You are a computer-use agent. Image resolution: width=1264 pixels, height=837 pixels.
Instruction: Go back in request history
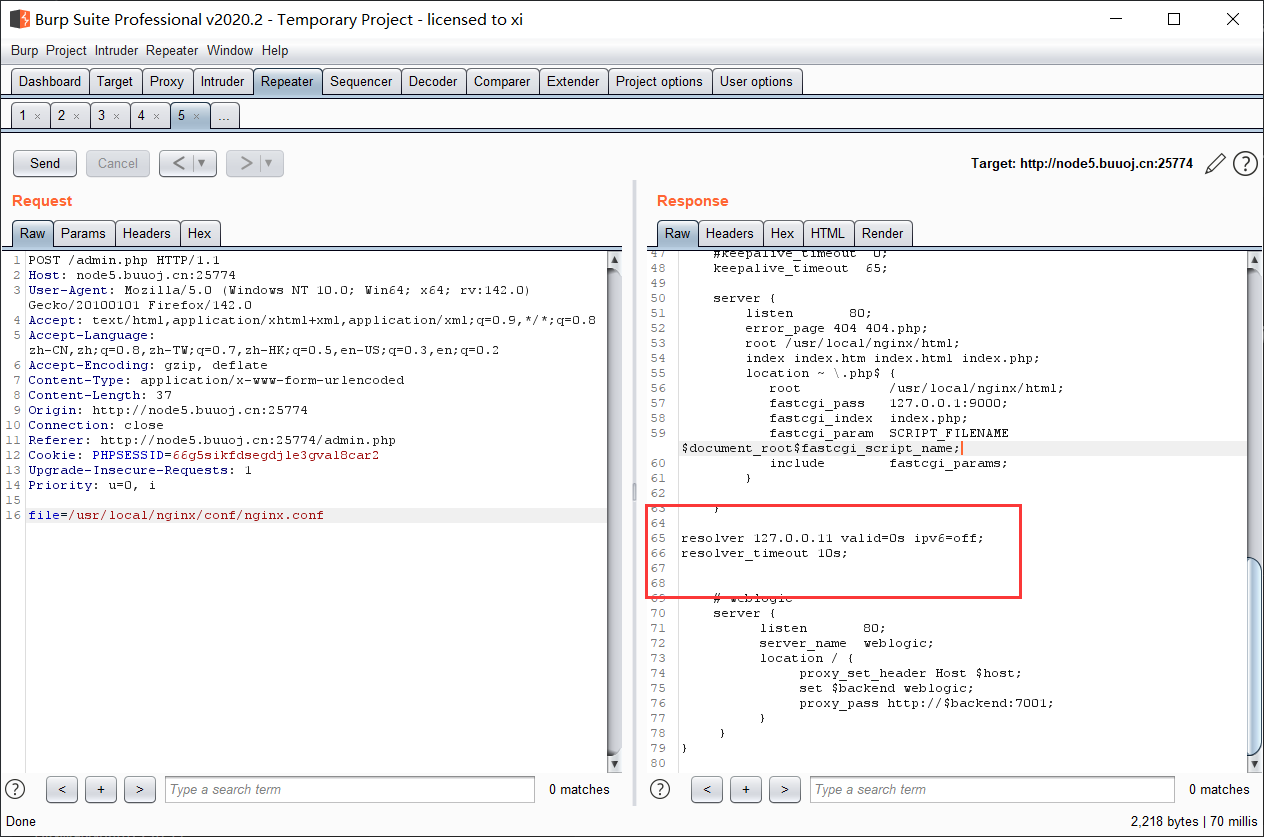178,163
